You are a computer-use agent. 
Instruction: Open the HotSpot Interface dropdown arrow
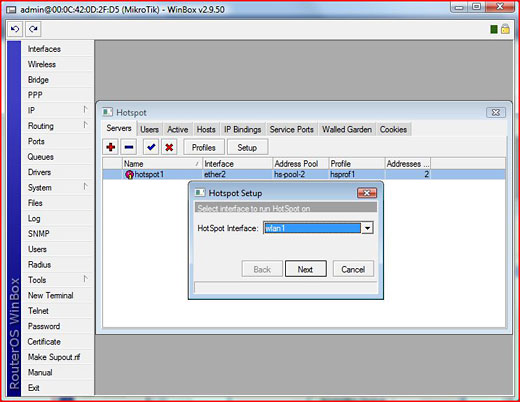pos(367,228)
